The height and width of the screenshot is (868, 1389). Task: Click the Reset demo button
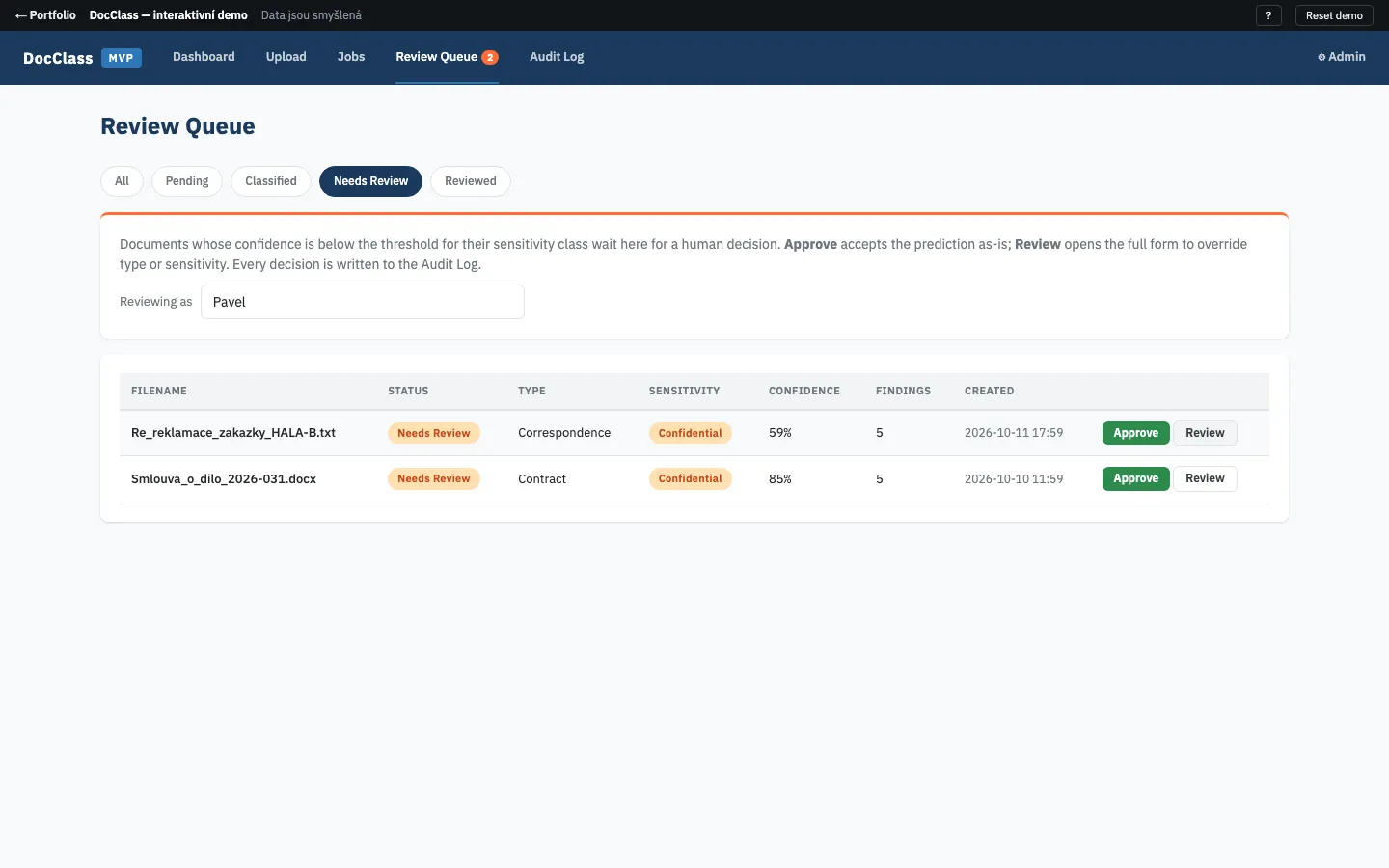pos(1334,15)
